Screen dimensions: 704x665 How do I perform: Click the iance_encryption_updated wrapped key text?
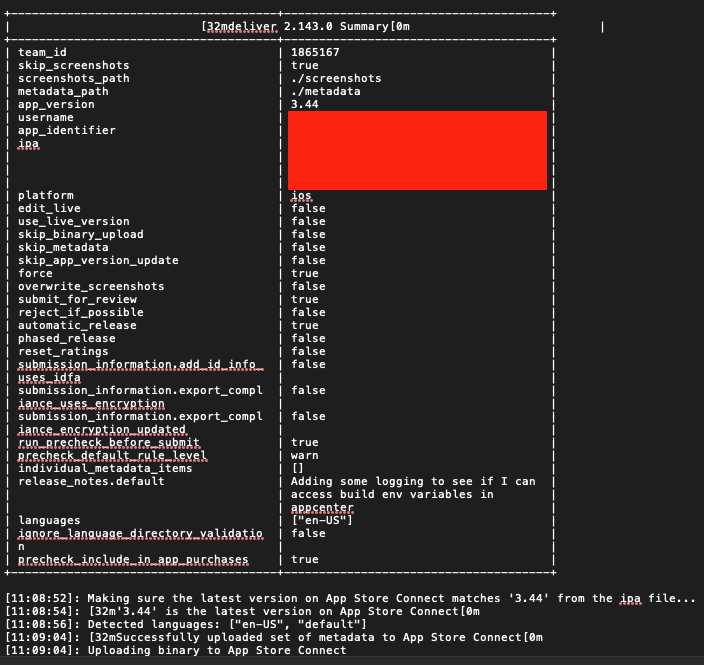click(102, 430)
